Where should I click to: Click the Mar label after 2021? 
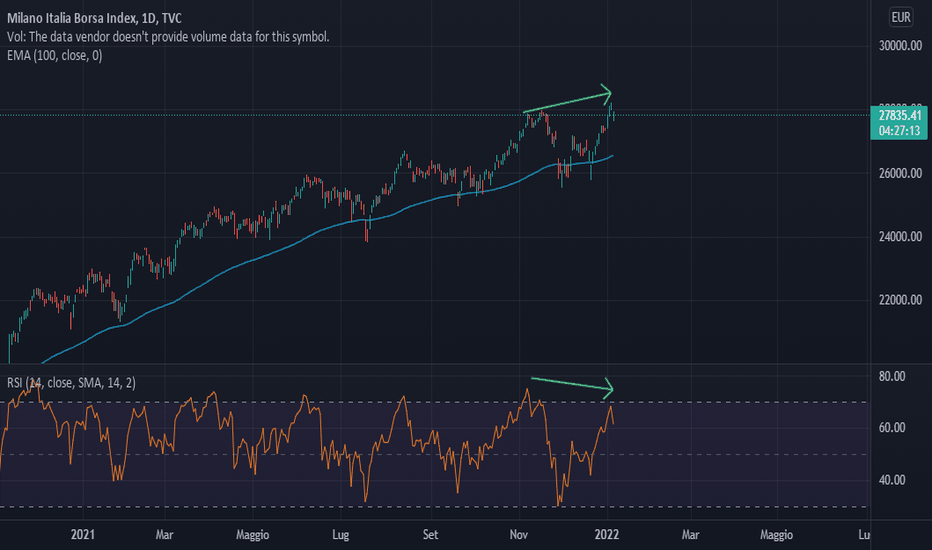[x=165, y=535]
